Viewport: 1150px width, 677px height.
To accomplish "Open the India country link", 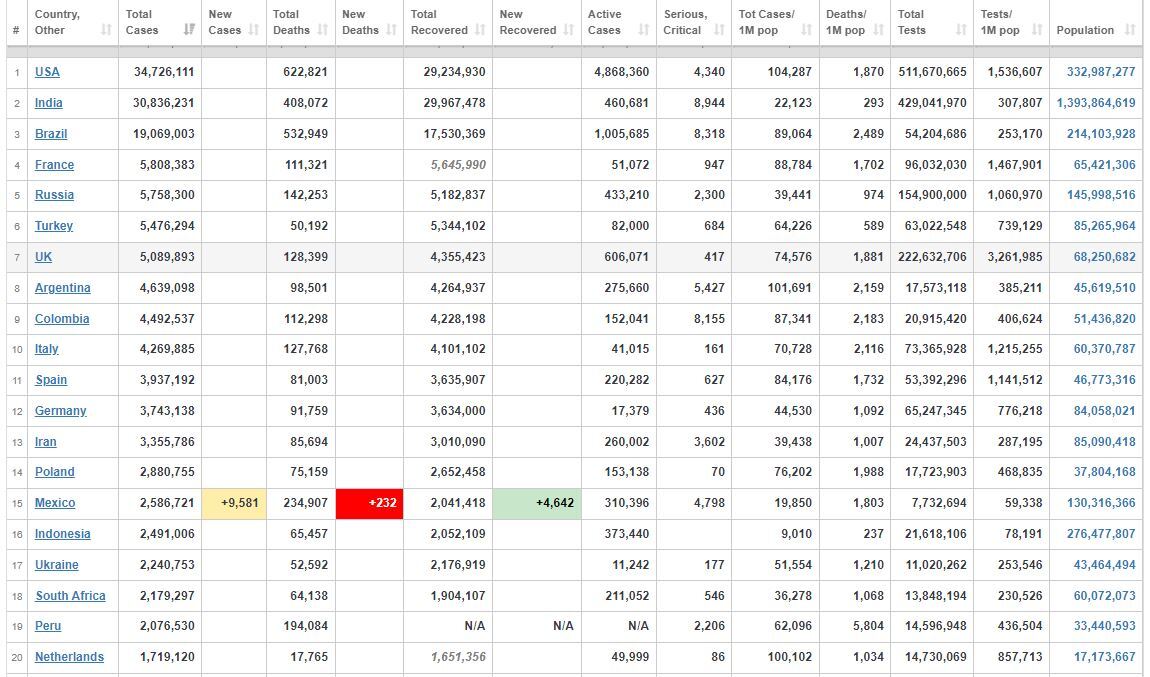I will [48, 103].
